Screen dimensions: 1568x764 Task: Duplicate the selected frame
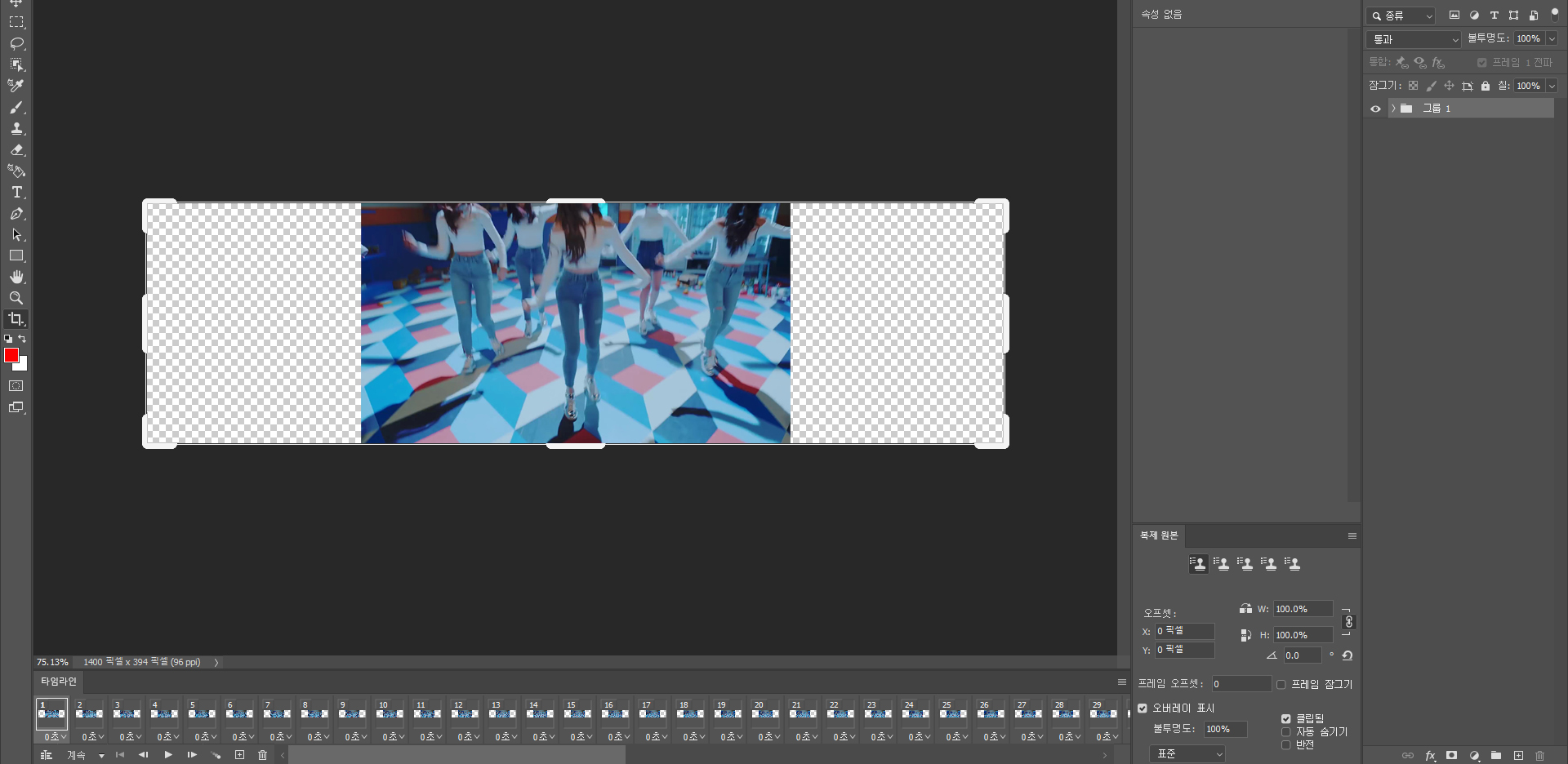239,755
